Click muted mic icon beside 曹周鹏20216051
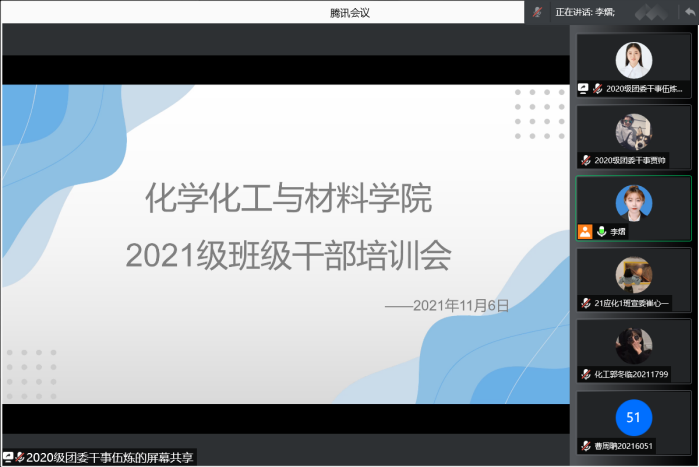 point(586,446)
